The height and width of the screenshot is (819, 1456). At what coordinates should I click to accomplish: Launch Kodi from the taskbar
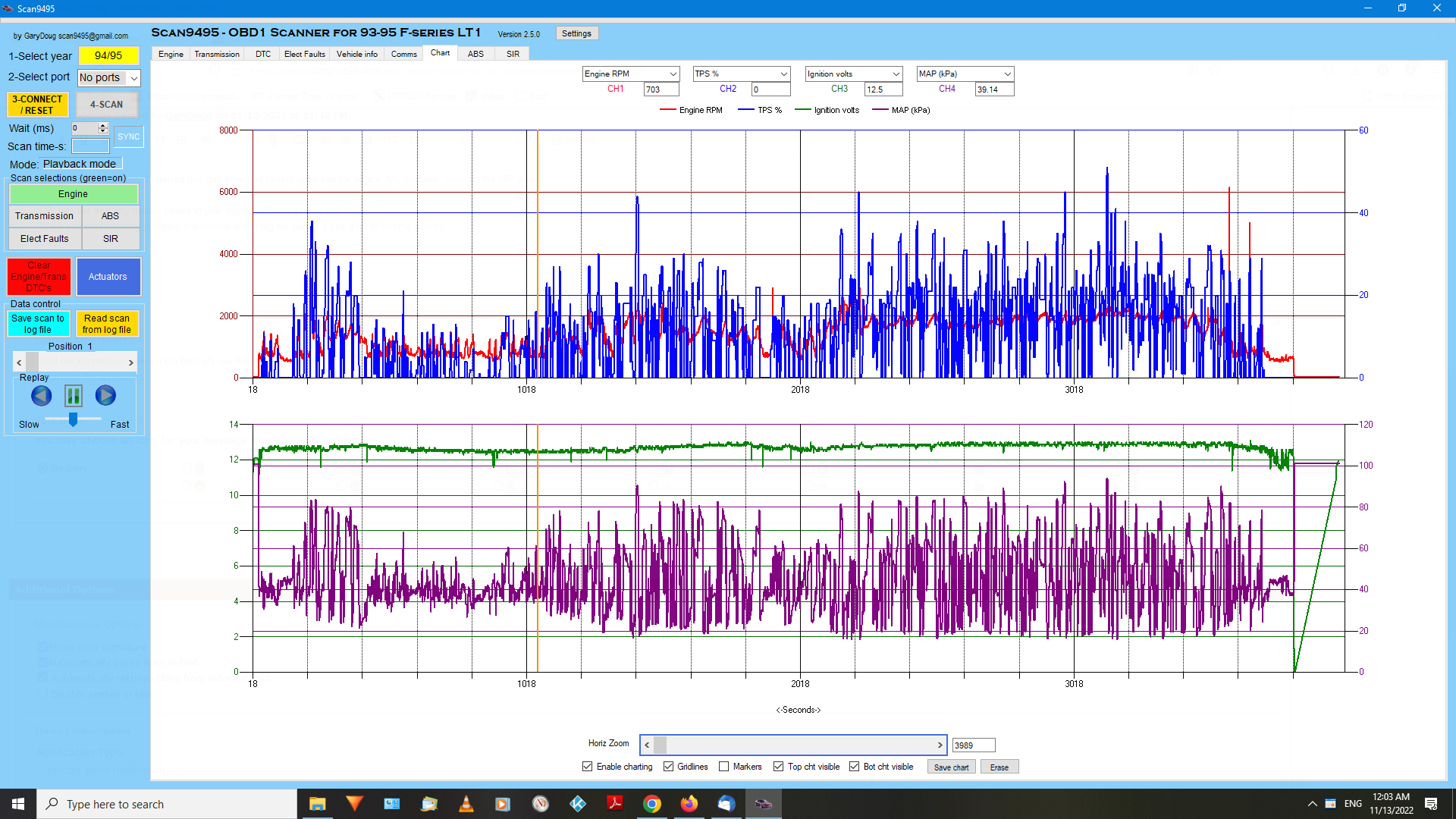pos(578,804)
